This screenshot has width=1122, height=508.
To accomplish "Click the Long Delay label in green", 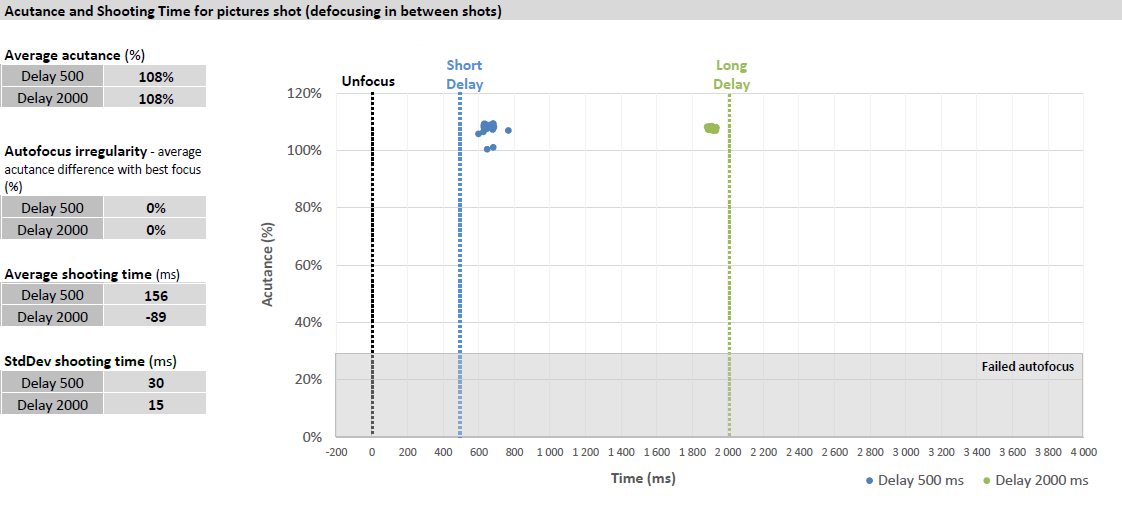I will [731, 75].
